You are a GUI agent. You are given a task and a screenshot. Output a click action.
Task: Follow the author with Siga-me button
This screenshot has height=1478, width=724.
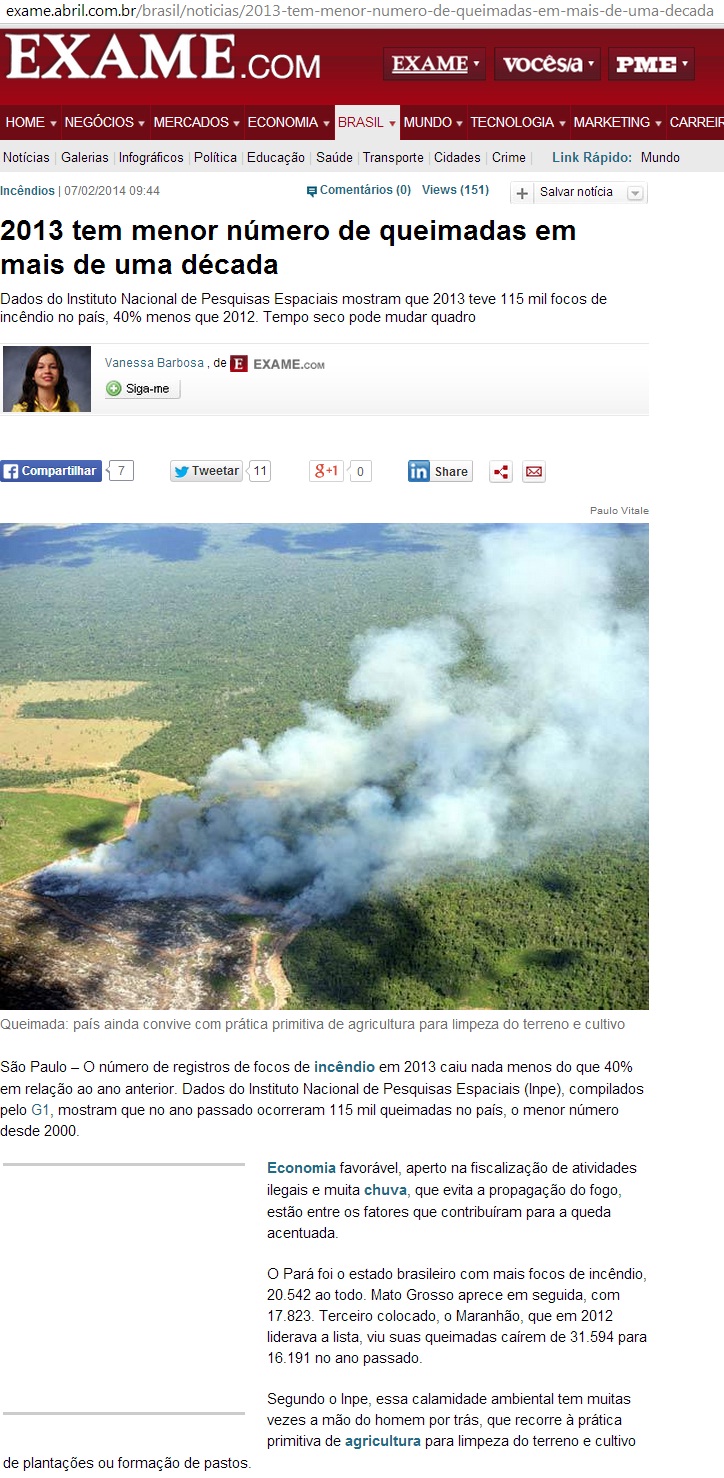pos(142,389)
